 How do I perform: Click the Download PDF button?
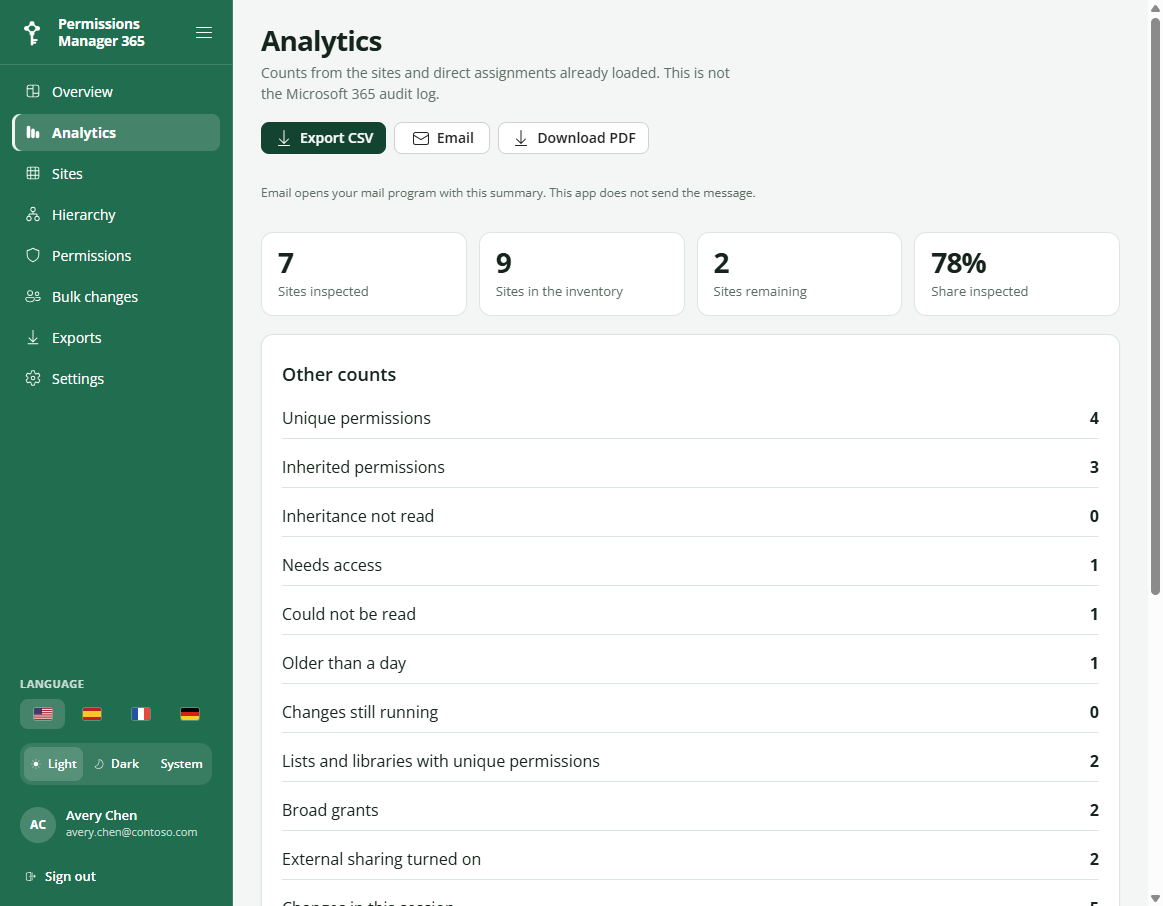pyautogui.click(x=573, y=138)
